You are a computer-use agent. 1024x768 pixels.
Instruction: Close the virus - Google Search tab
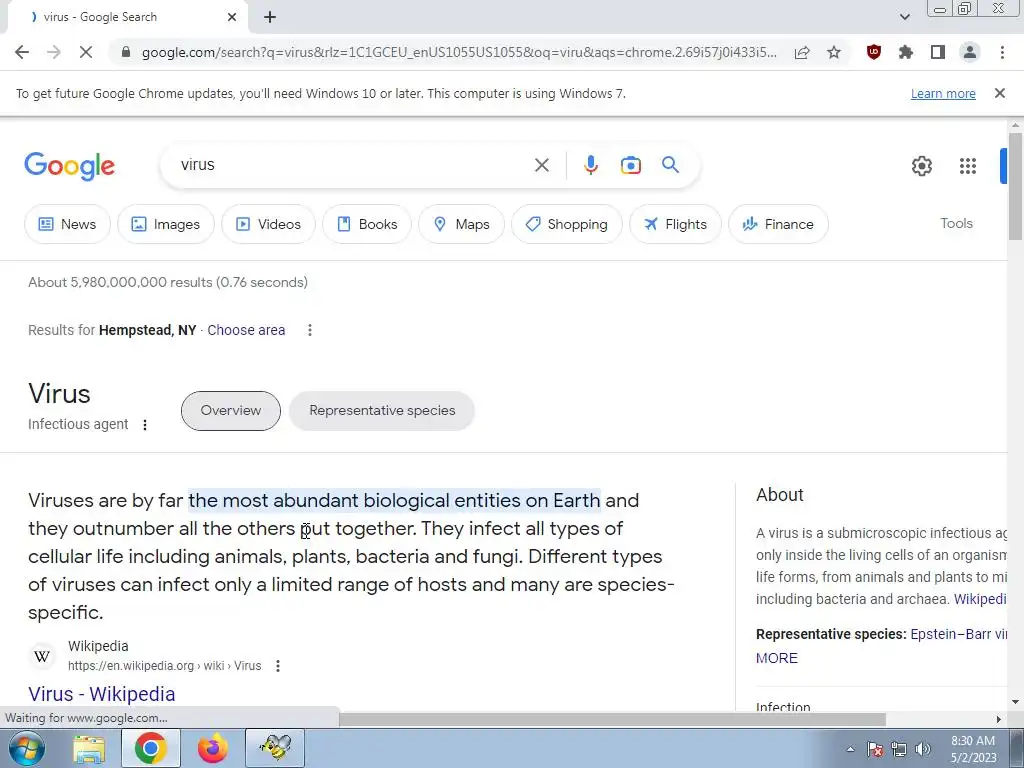(x=232, y=17)
